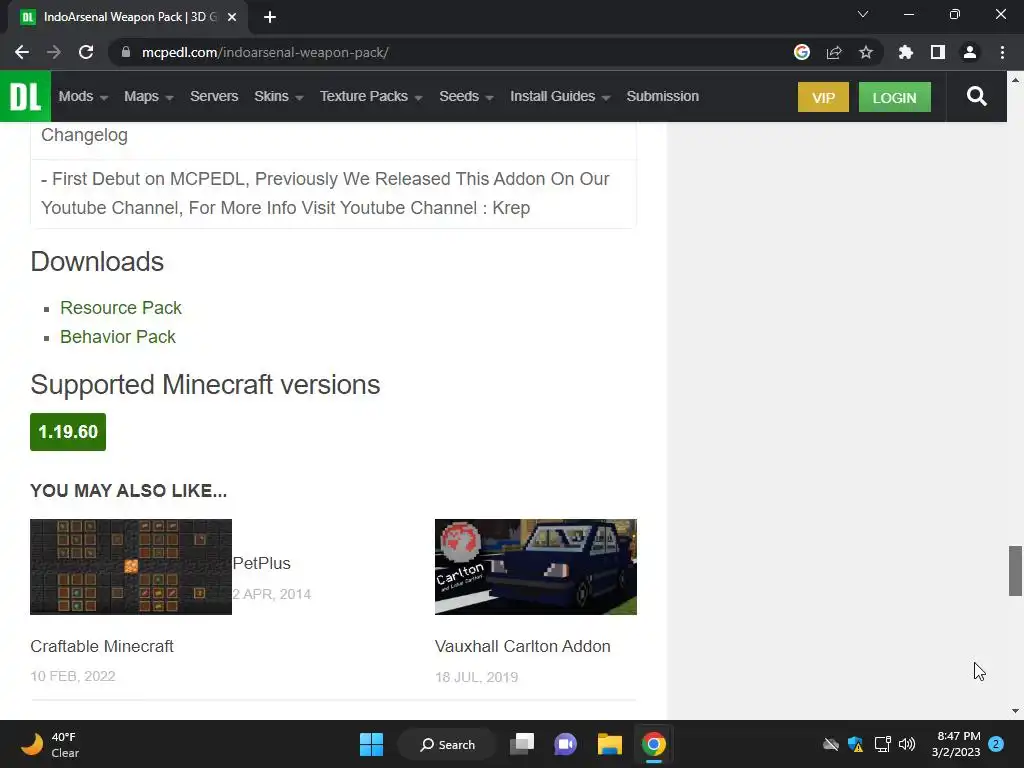The width and height of the screenshot is (1024, 768).
Task: Click the page vertical scrollbar thumb
Action: point(1015,571)
